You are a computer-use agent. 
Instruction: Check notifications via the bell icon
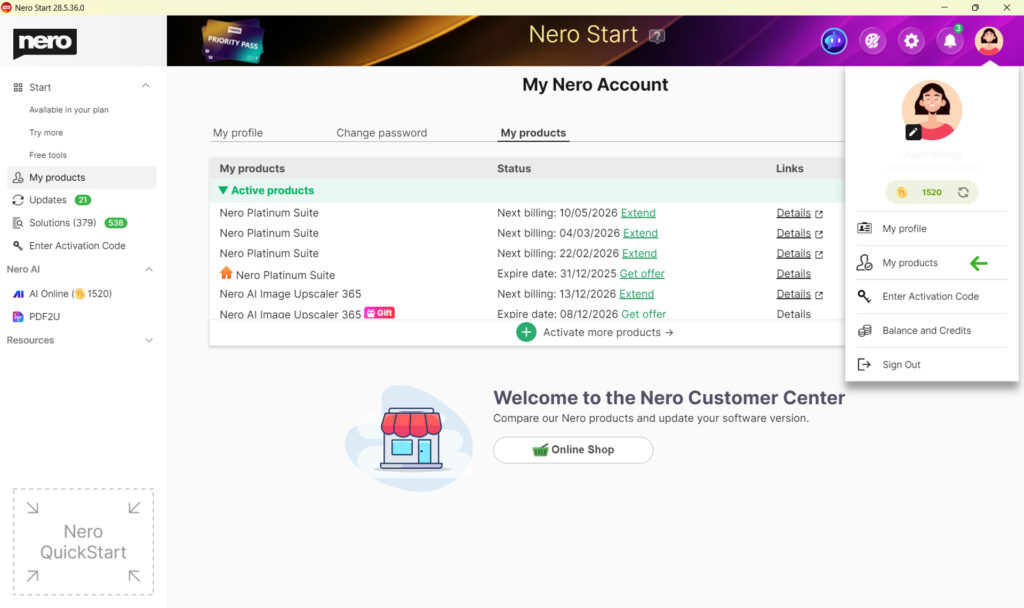[950, 40]
